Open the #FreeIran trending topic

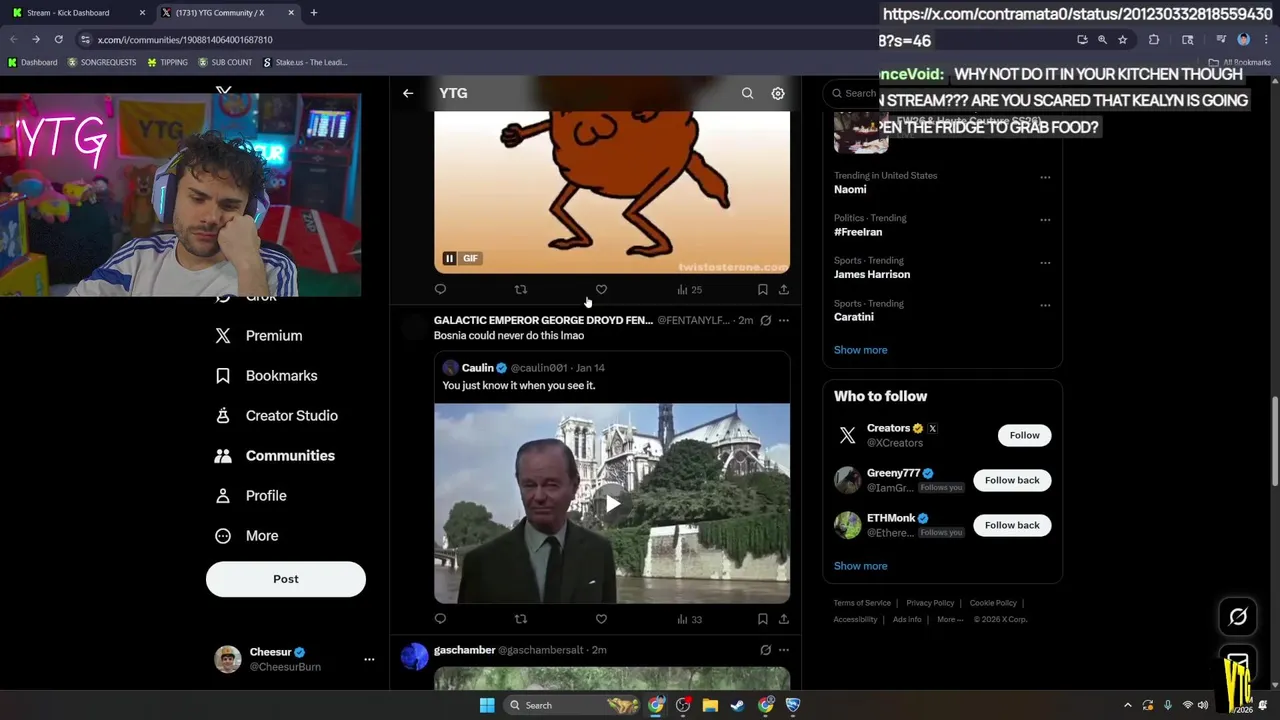pyautogui.click(x=858, y=232)
